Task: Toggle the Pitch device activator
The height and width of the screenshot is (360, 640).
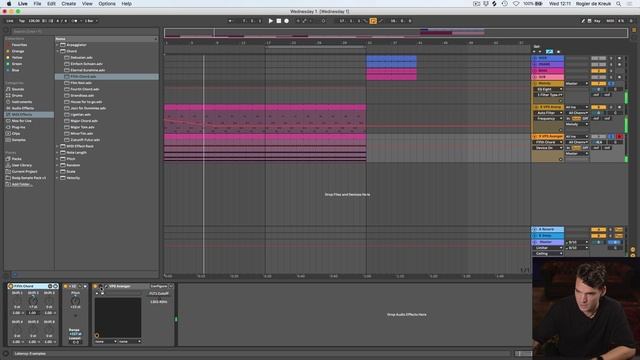Action: (x=65, y=286)
